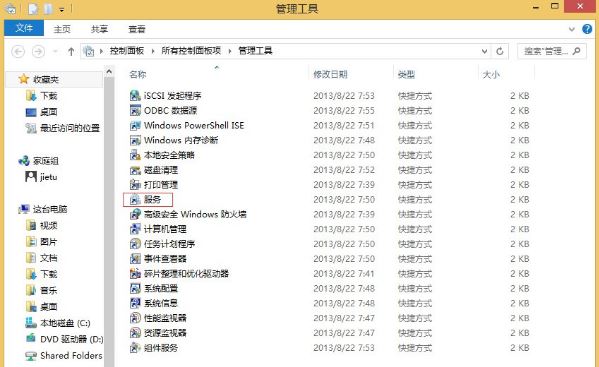Screen dimensions: 599x367
Task: Expand breadcrumb arrow after 所有控制面板项
Action: pyautogui.click(x=230, y=51)
